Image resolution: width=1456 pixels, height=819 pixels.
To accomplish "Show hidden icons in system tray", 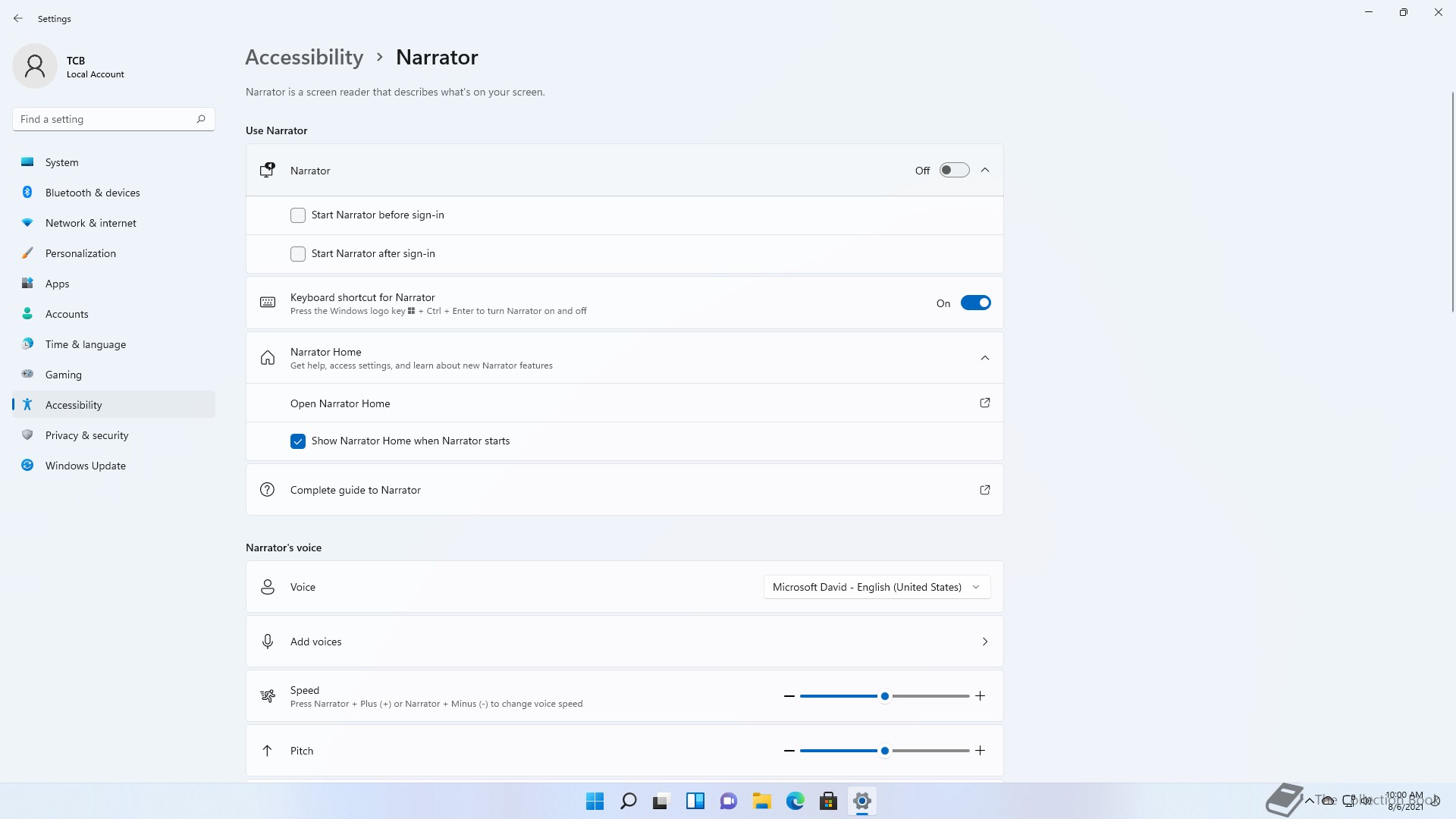I will (x=1309, y=800).
